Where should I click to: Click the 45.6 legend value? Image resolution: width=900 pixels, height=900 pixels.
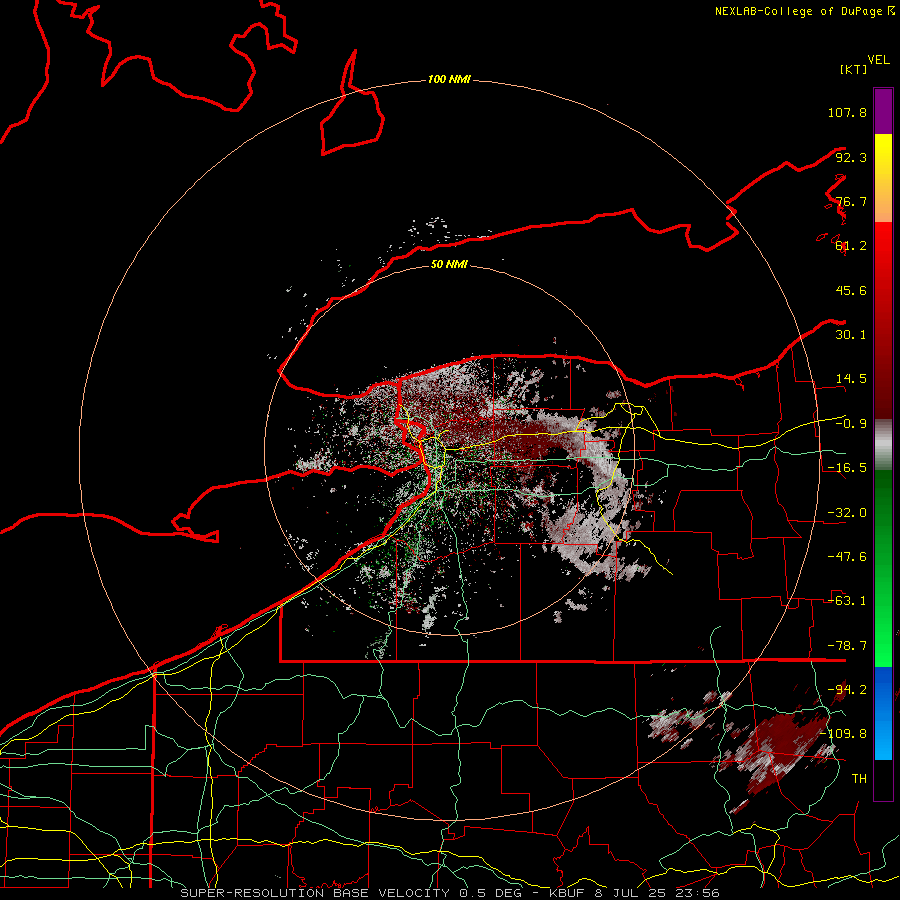coord(851,290)
